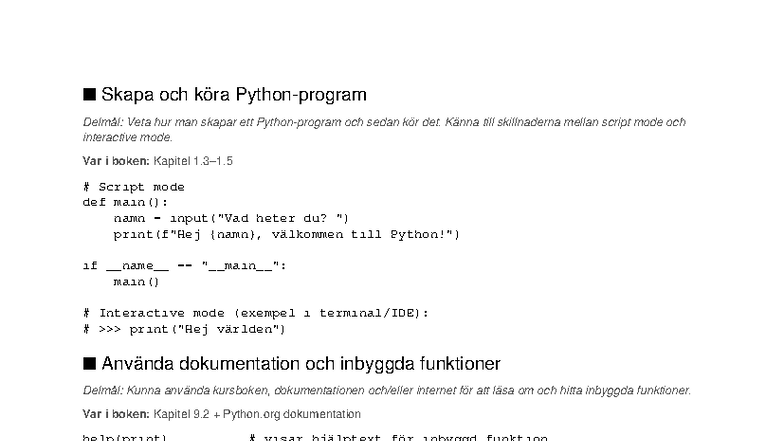Screen dimensions: 784x441
Task: Click the heading 'Skapa och köra Python-program'
Action: coord(234,94)
